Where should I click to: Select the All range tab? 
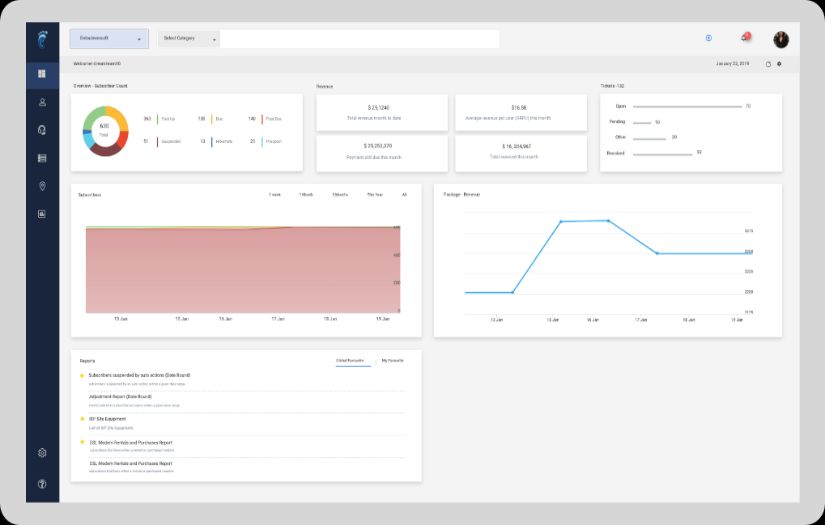click(x=404, y=195)
